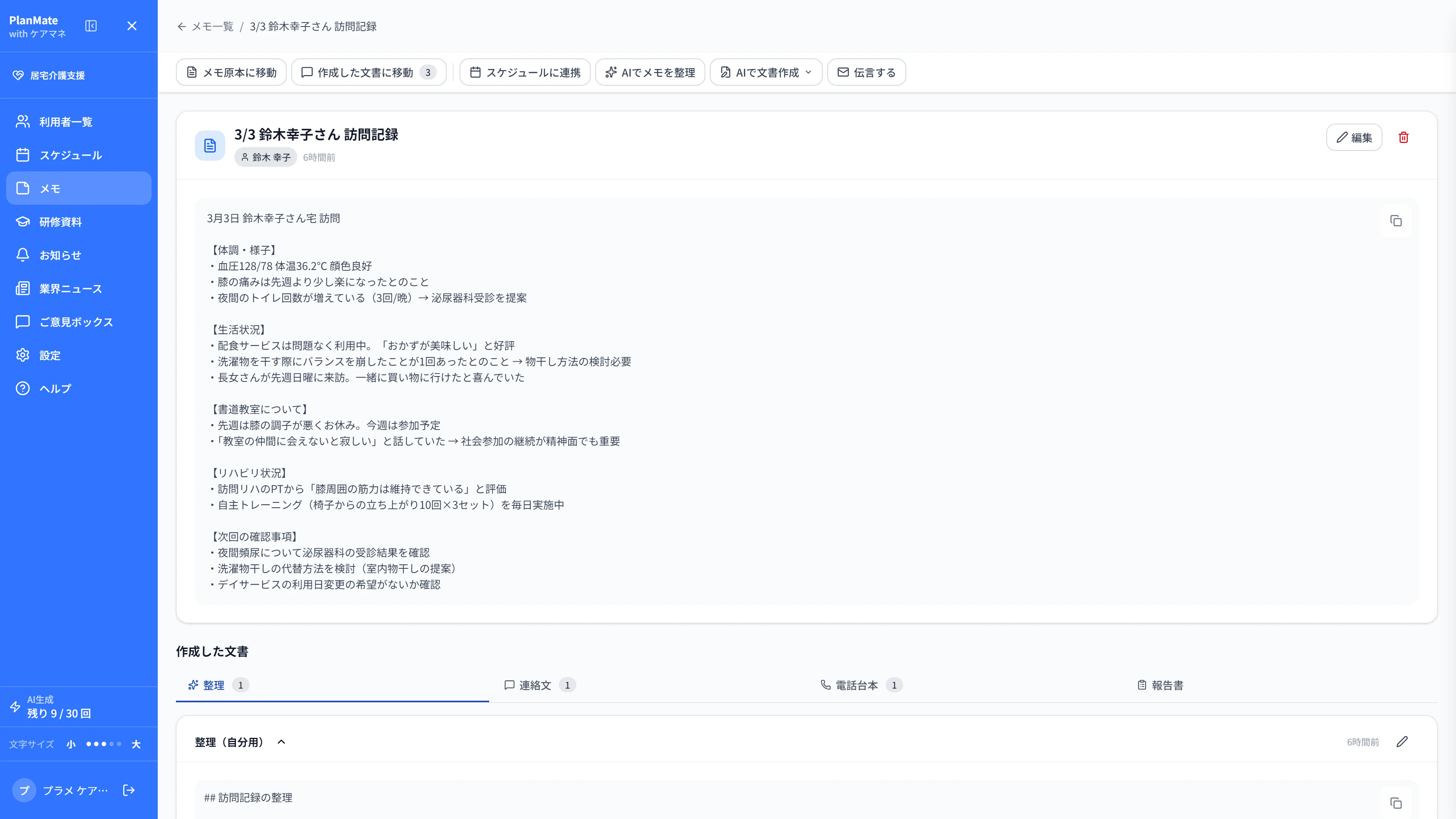Open AIで文書作成 dropdown

coord(766,72)
